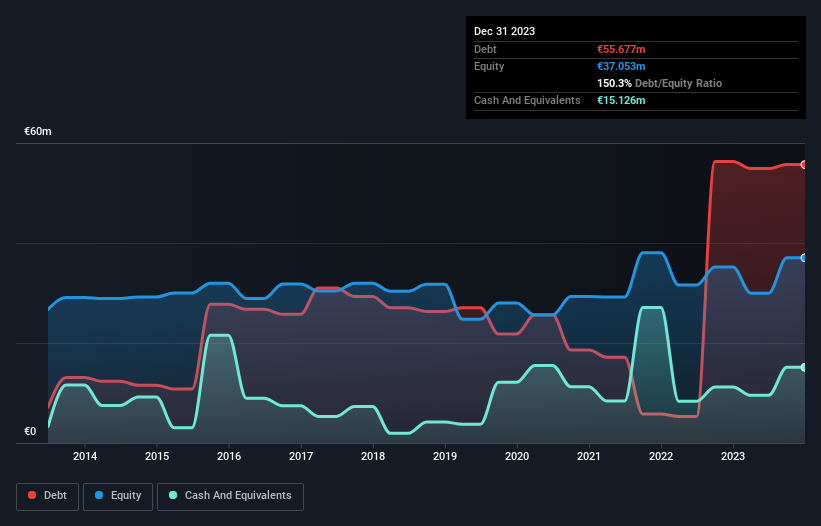Select the 2015 x-axis label

(157, 456)
